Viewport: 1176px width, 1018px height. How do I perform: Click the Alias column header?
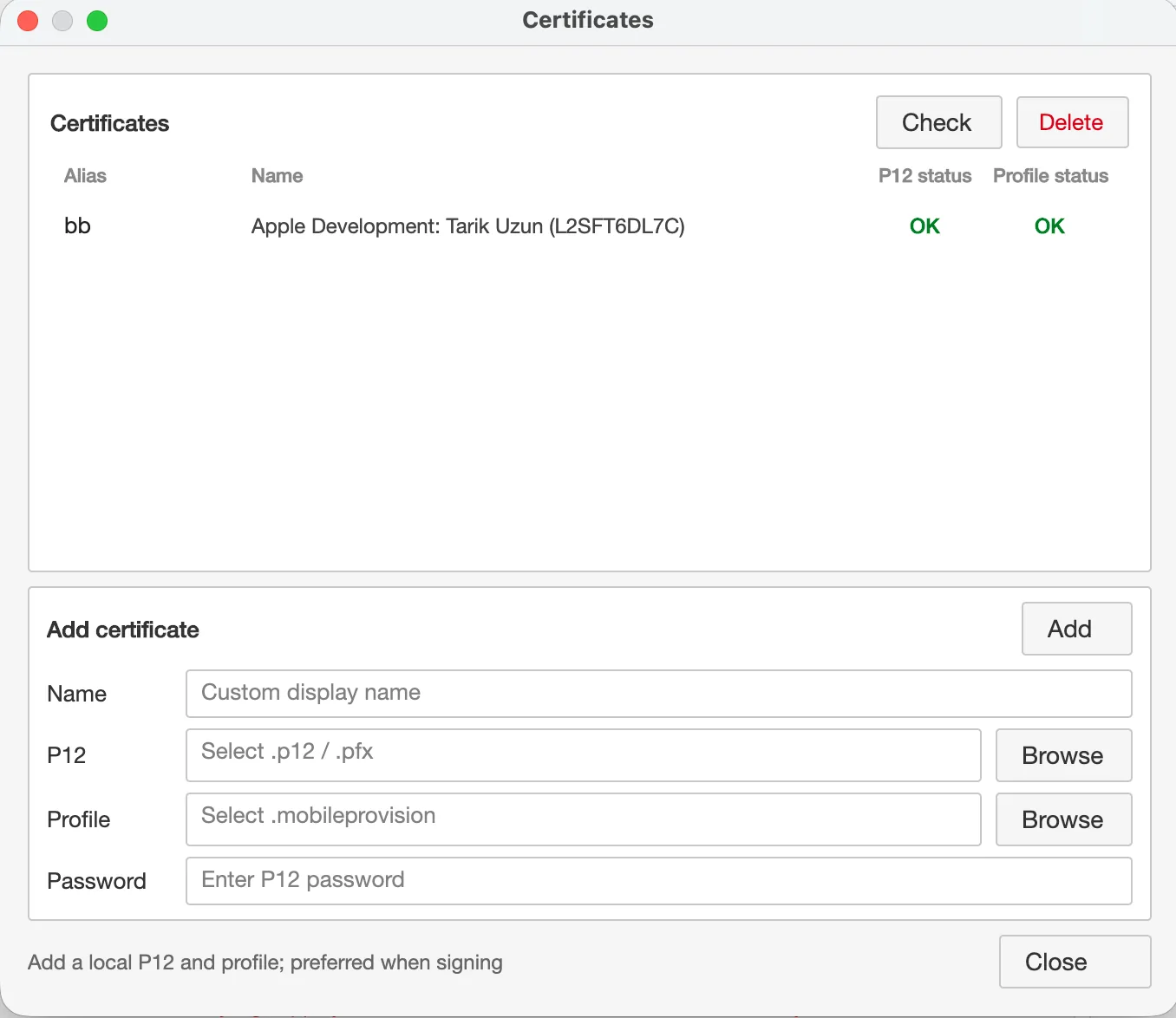click(x=85, y=176)
